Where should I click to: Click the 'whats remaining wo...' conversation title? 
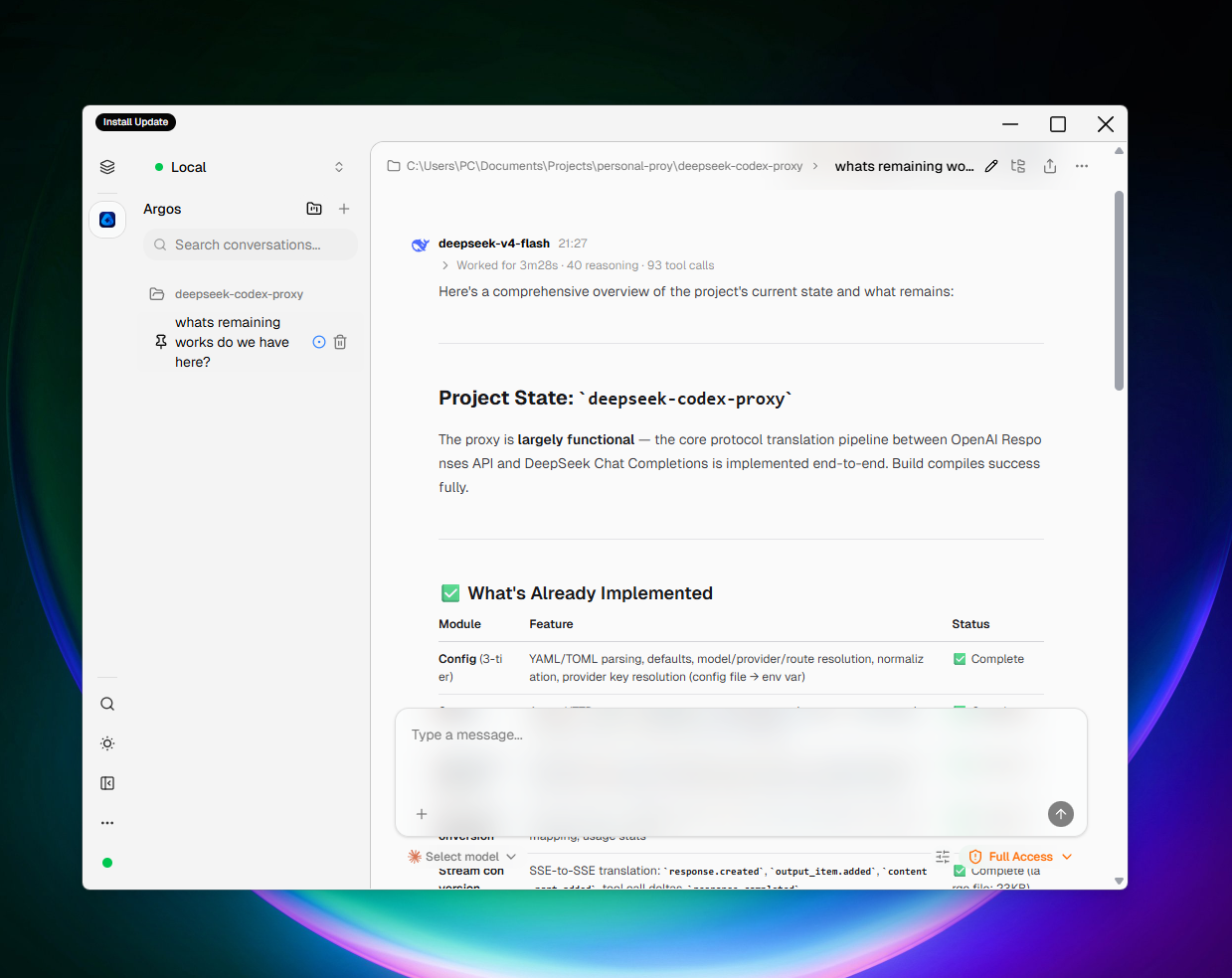point(904,166)
